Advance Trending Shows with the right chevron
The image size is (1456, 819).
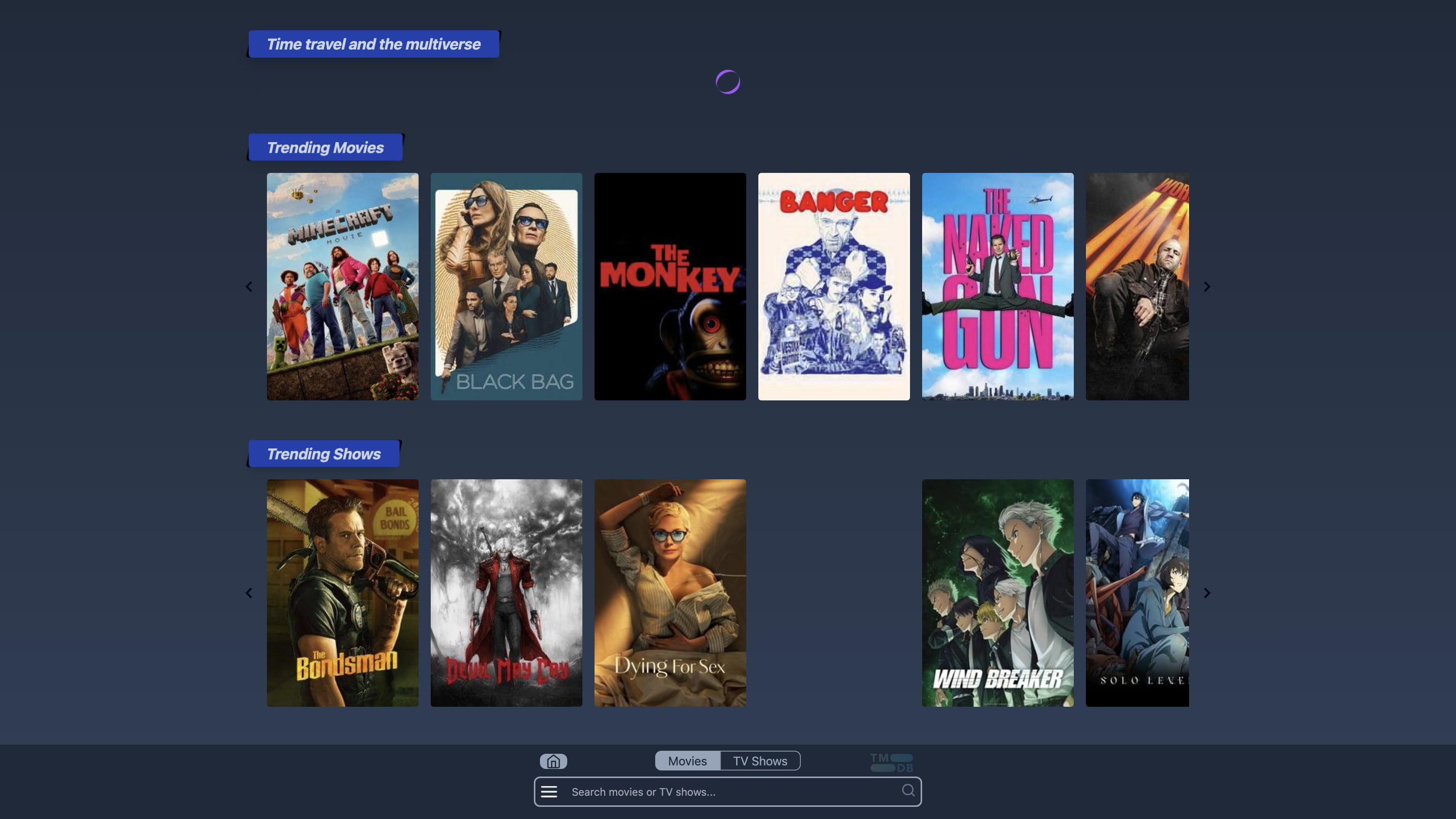pos(1207,593)
